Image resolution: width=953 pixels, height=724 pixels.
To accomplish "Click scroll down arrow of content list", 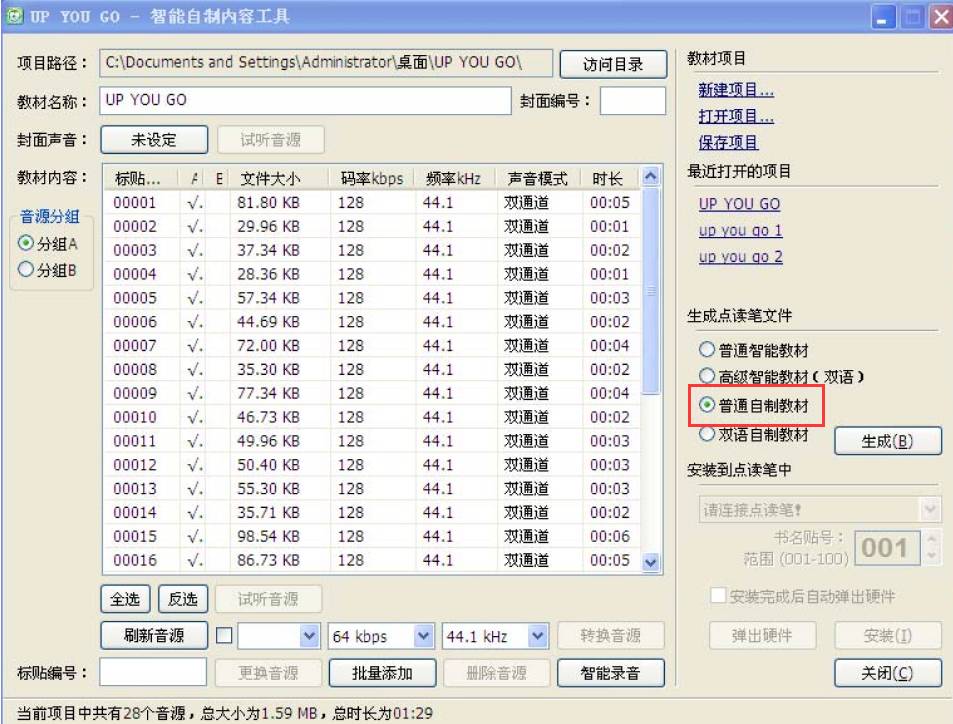I will 651,563.
